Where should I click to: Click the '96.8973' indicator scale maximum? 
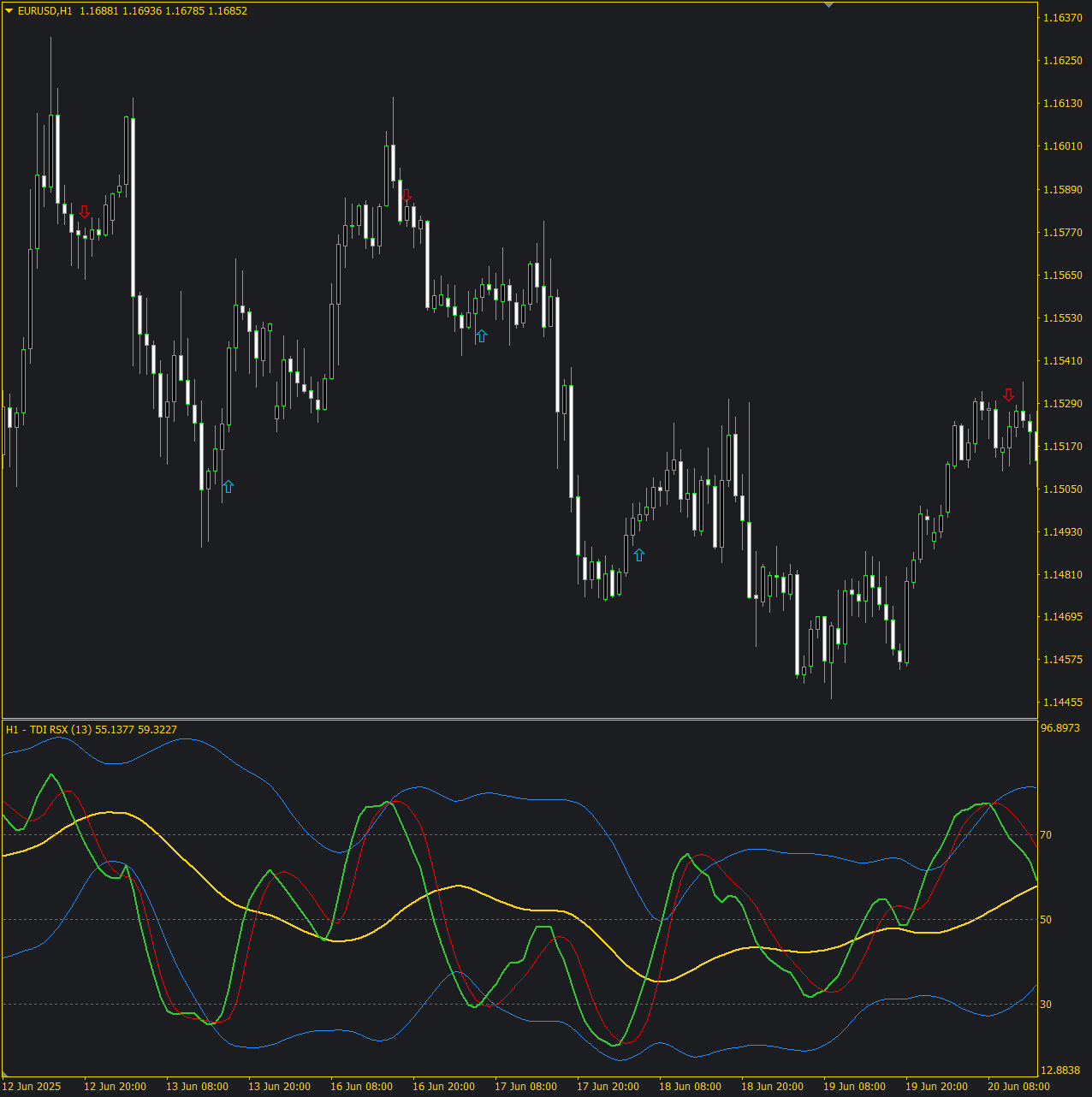[1060, 728]
